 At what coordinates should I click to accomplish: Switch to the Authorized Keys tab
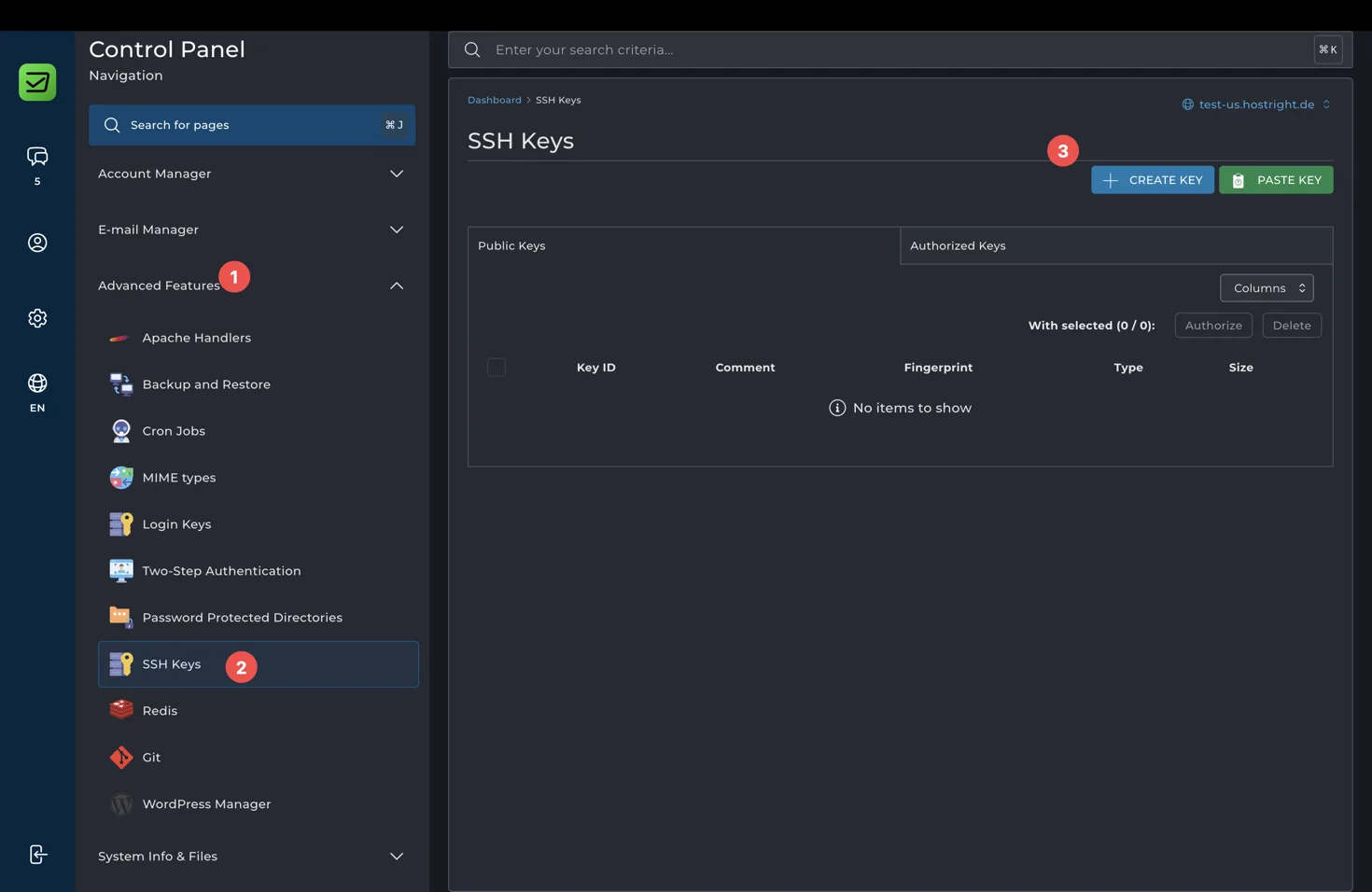click(1116, 246)
